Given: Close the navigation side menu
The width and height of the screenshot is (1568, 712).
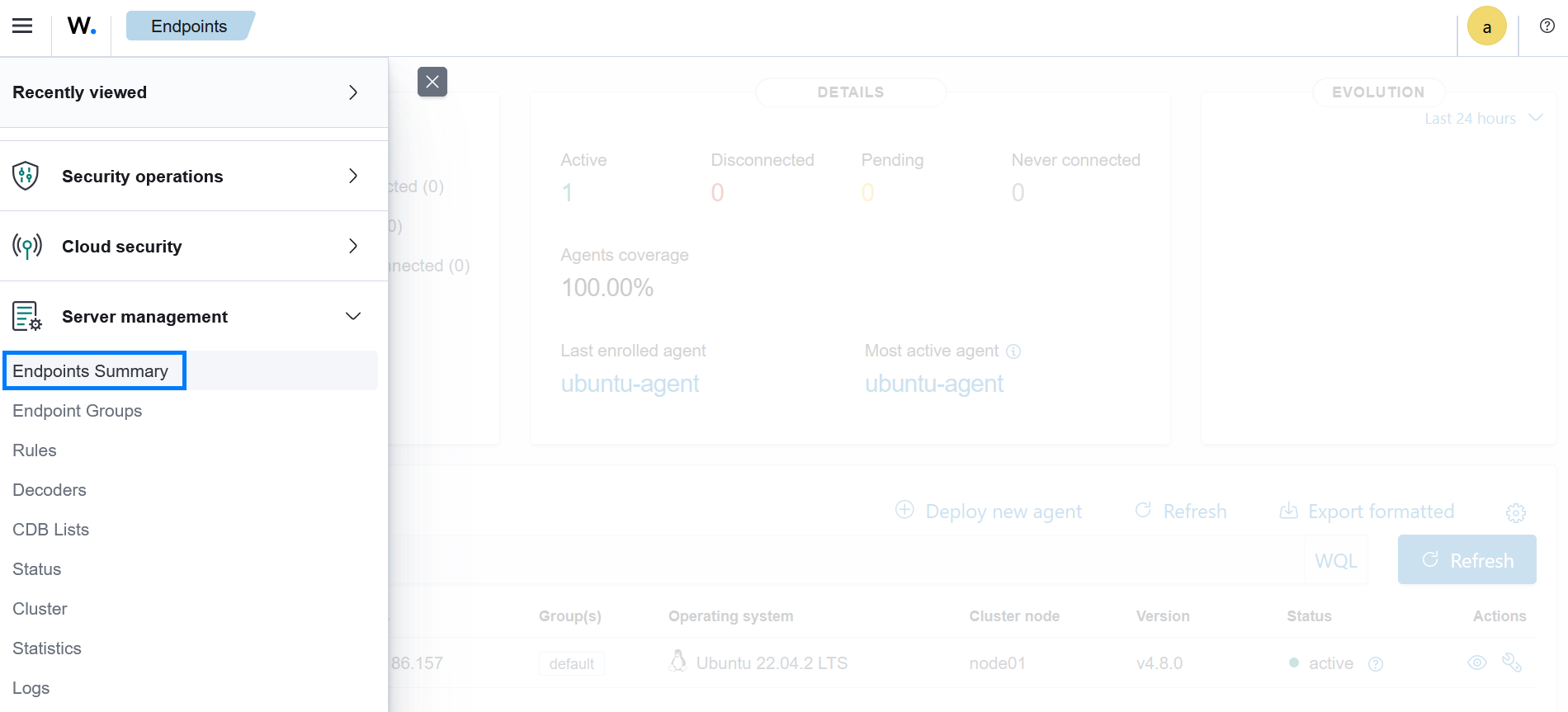Looking at the screenshot, I should click(432, 82).
